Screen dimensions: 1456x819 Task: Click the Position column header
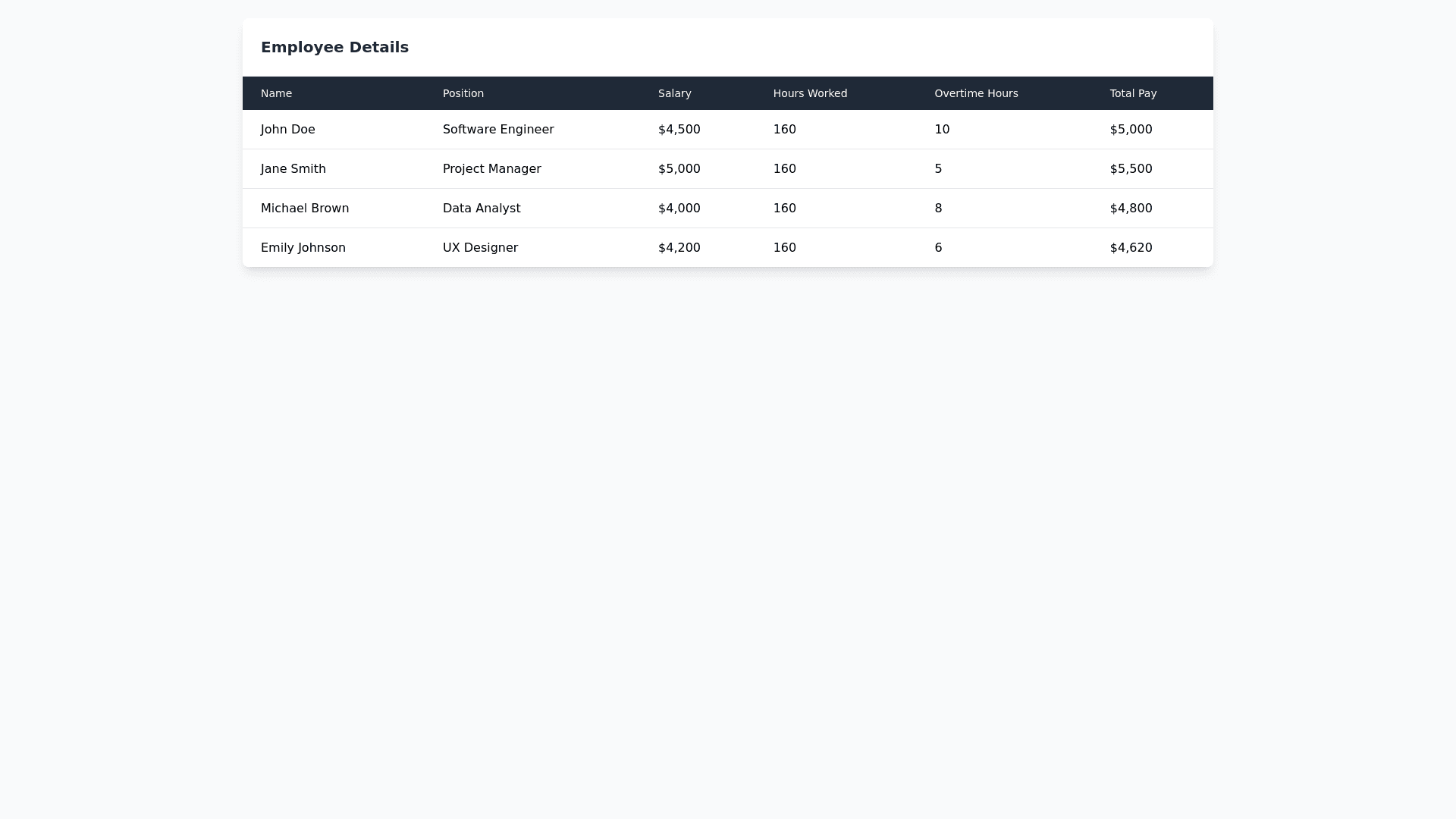[x=463, y=93]
